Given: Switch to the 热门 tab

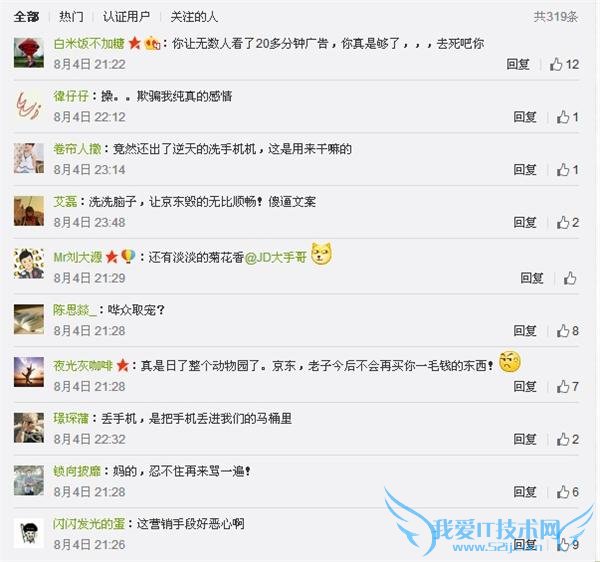Looking at the screenshot, I should (x=71, y=16).
